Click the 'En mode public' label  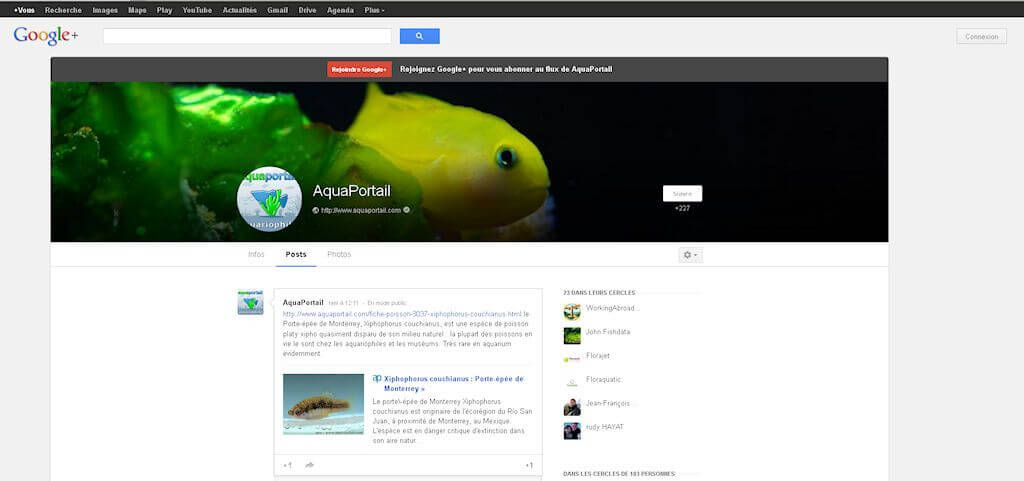tap(387, 303)
